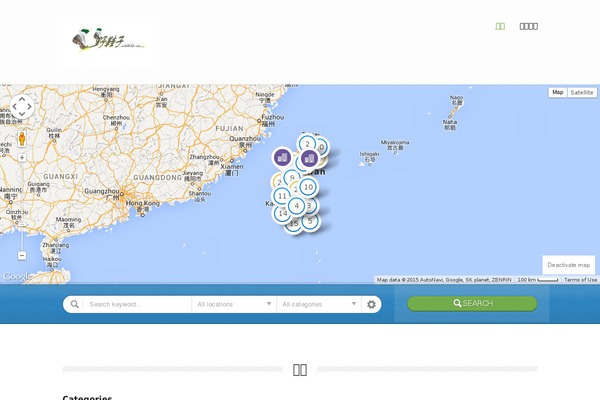Screen dimensions: 600x400
Task: Open the blue-ringed cluster marker numbered 2
Action: click(x=307, y=143)
